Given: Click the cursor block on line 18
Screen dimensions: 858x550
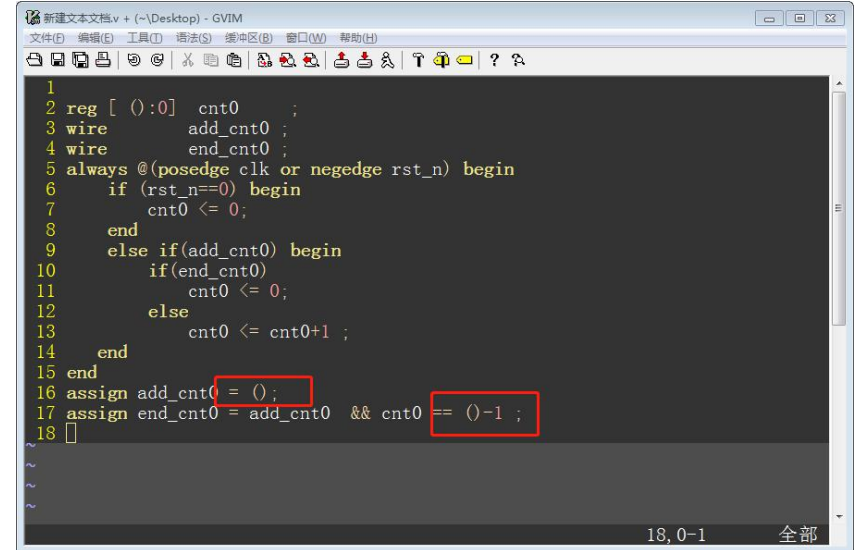Looking at the screenshot, I should coord(71,433).
